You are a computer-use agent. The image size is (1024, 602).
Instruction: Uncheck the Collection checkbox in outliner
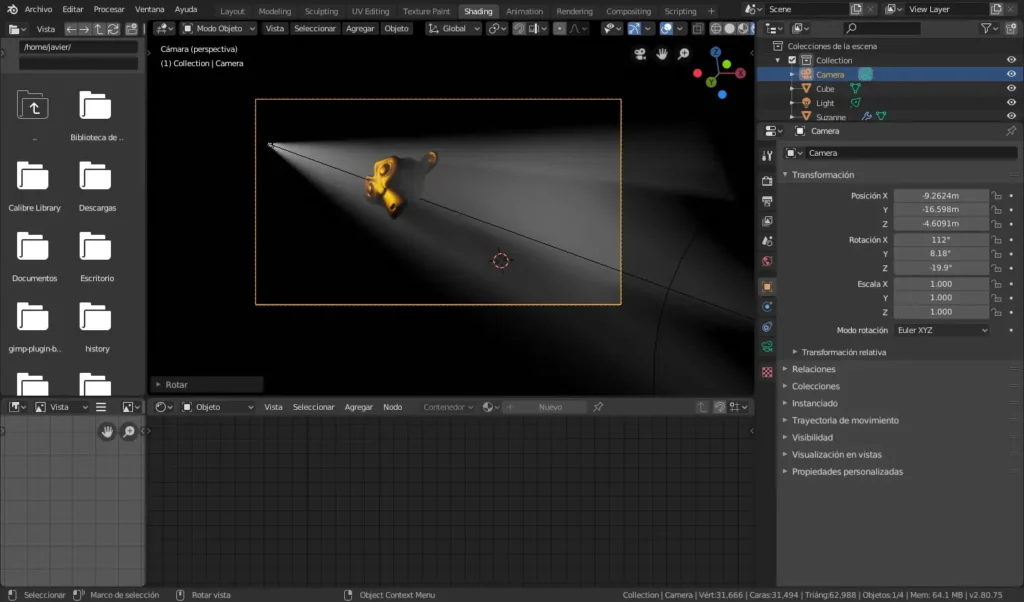pos(793,60)
